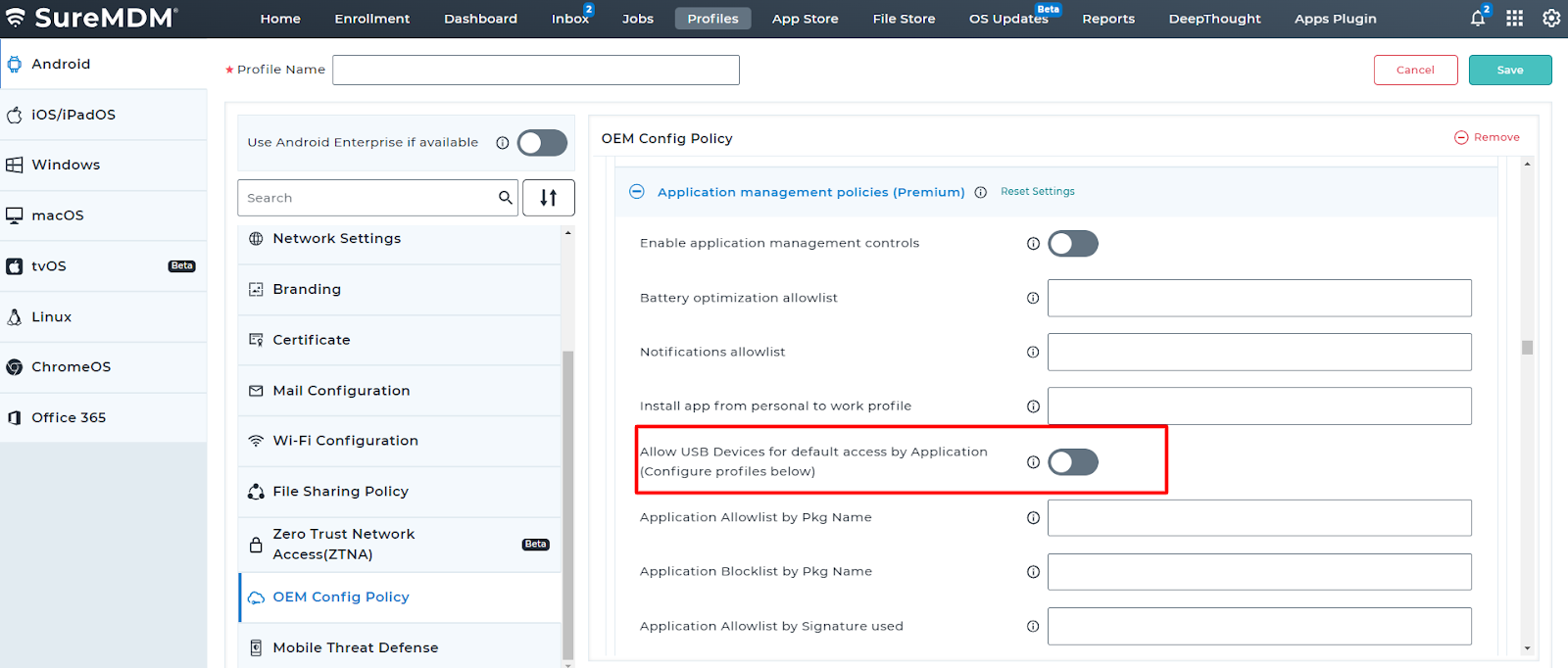Select Android platform in sidebar
The height and width of the screenshot is (668, 1568).
click(x=103, y=64)
